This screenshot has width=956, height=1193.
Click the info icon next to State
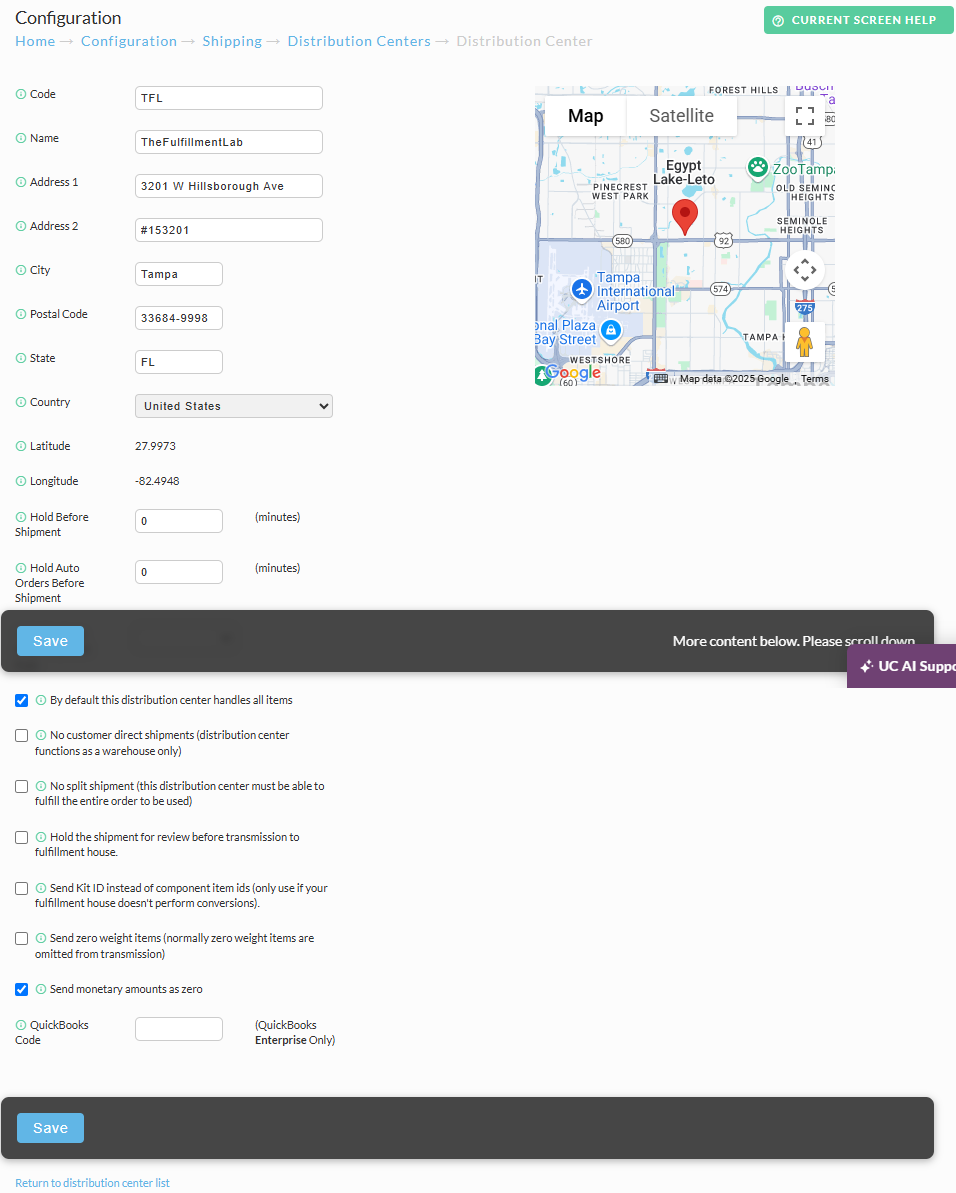coord(21,358)
